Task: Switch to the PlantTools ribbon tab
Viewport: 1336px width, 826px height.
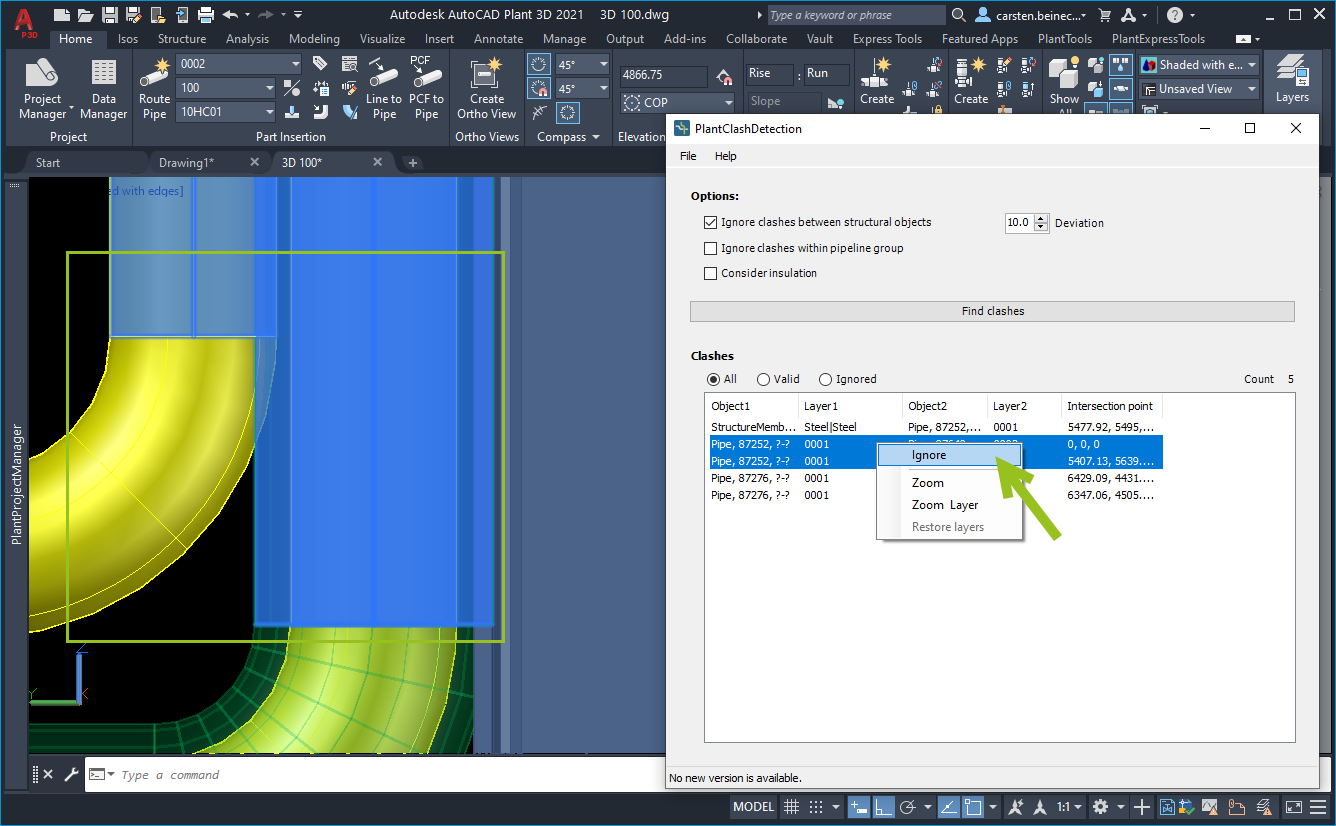Action: [x=1065, y=39]
